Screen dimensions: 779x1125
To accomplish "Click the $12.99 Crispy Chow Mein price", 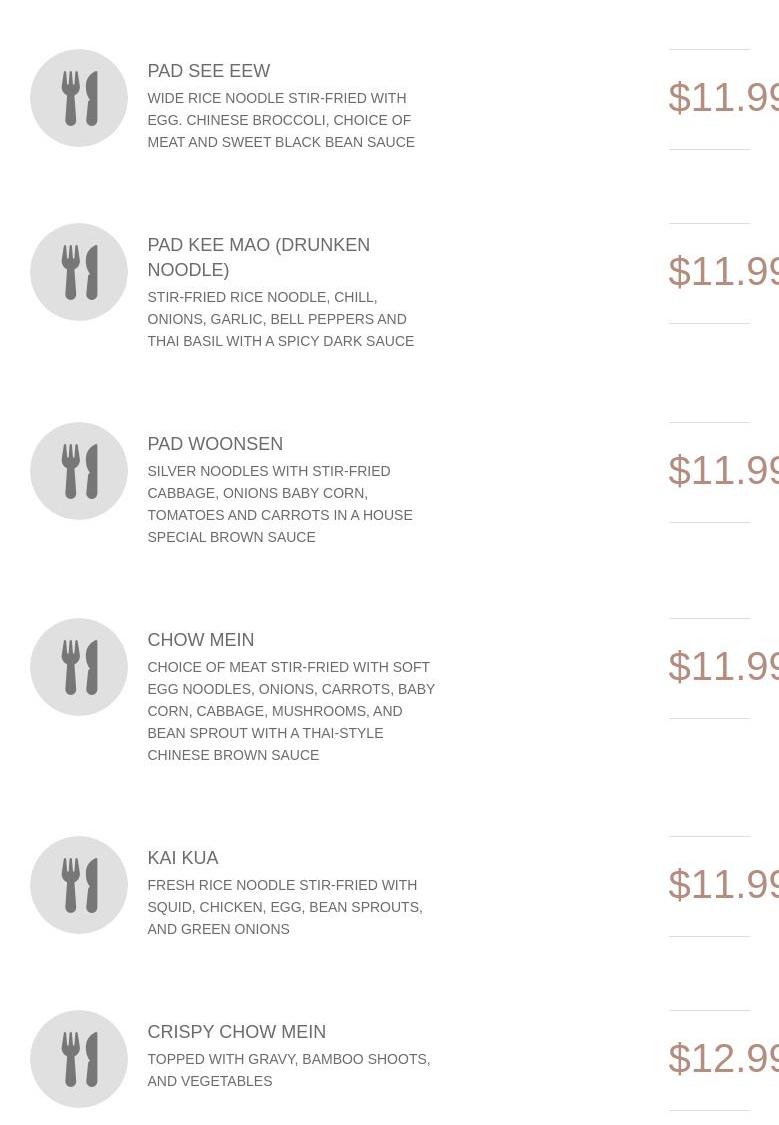I will point(723,1059).
